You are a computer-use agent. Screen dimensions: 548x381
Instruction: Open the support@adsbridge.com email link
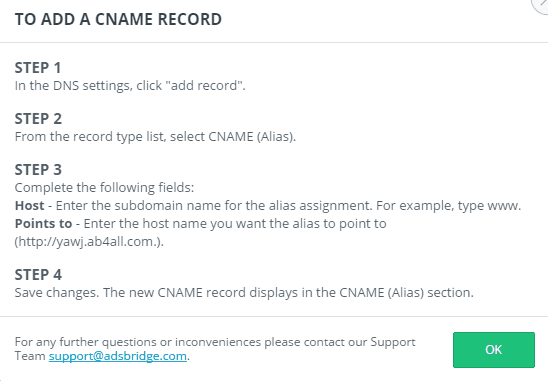click(118, 356)
